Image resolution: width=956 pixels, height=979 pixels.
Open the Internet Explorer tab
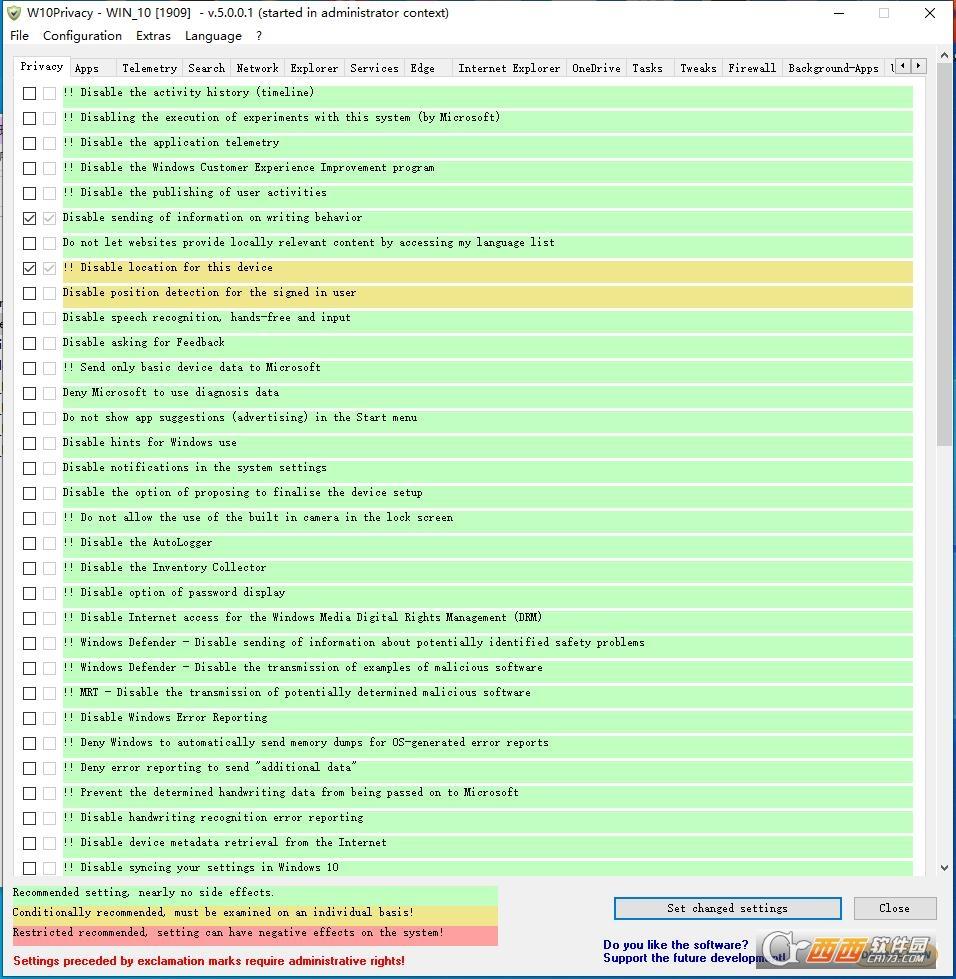[509, 68]
